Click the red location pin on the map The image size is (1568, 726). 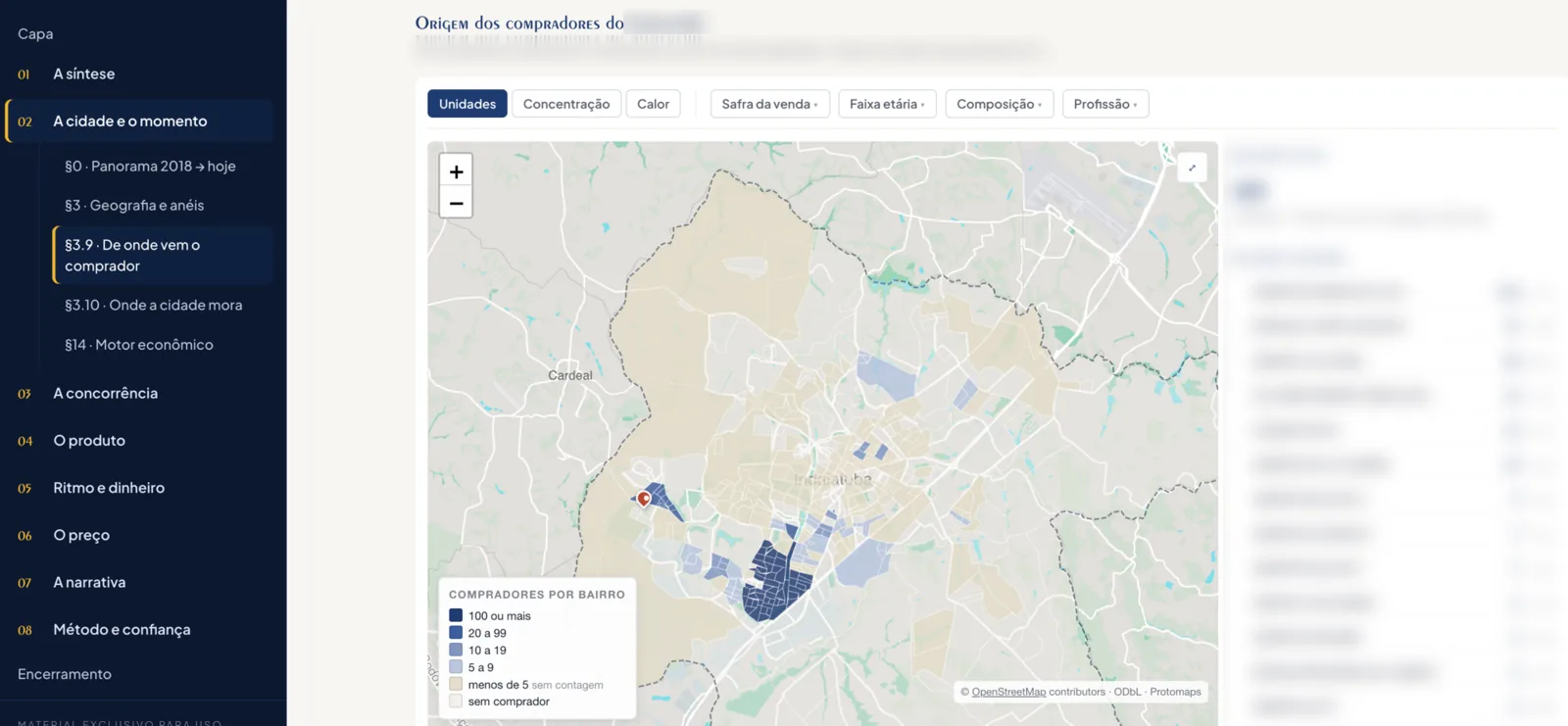pos(644,499)
